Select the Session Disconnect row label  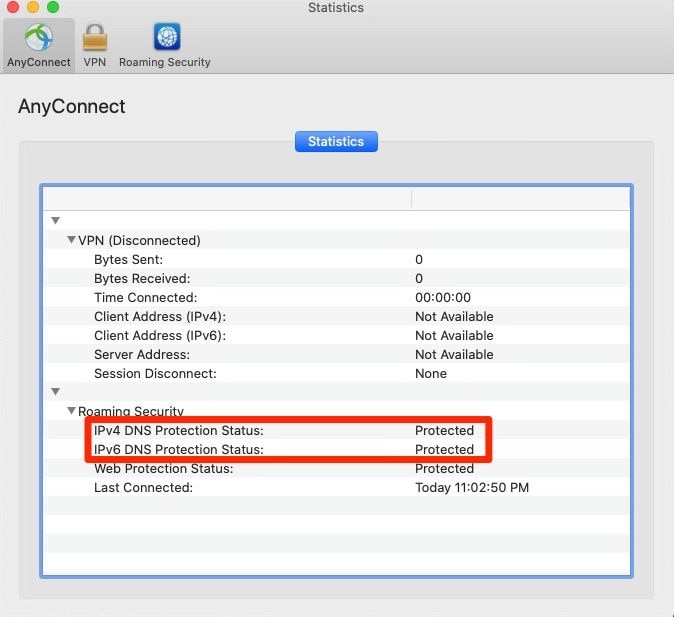pyautogui.click(x=155, y=374)
